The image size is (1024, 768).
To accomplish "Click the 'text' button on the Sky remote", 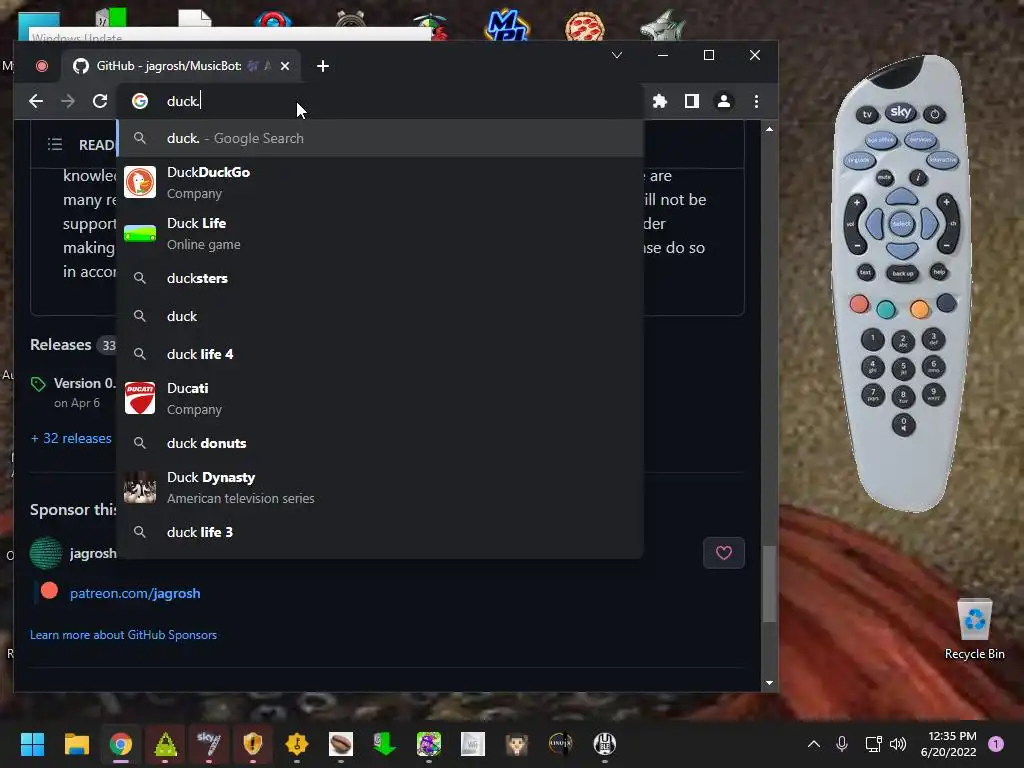I will pyautogui.click(x=865, y=272).
